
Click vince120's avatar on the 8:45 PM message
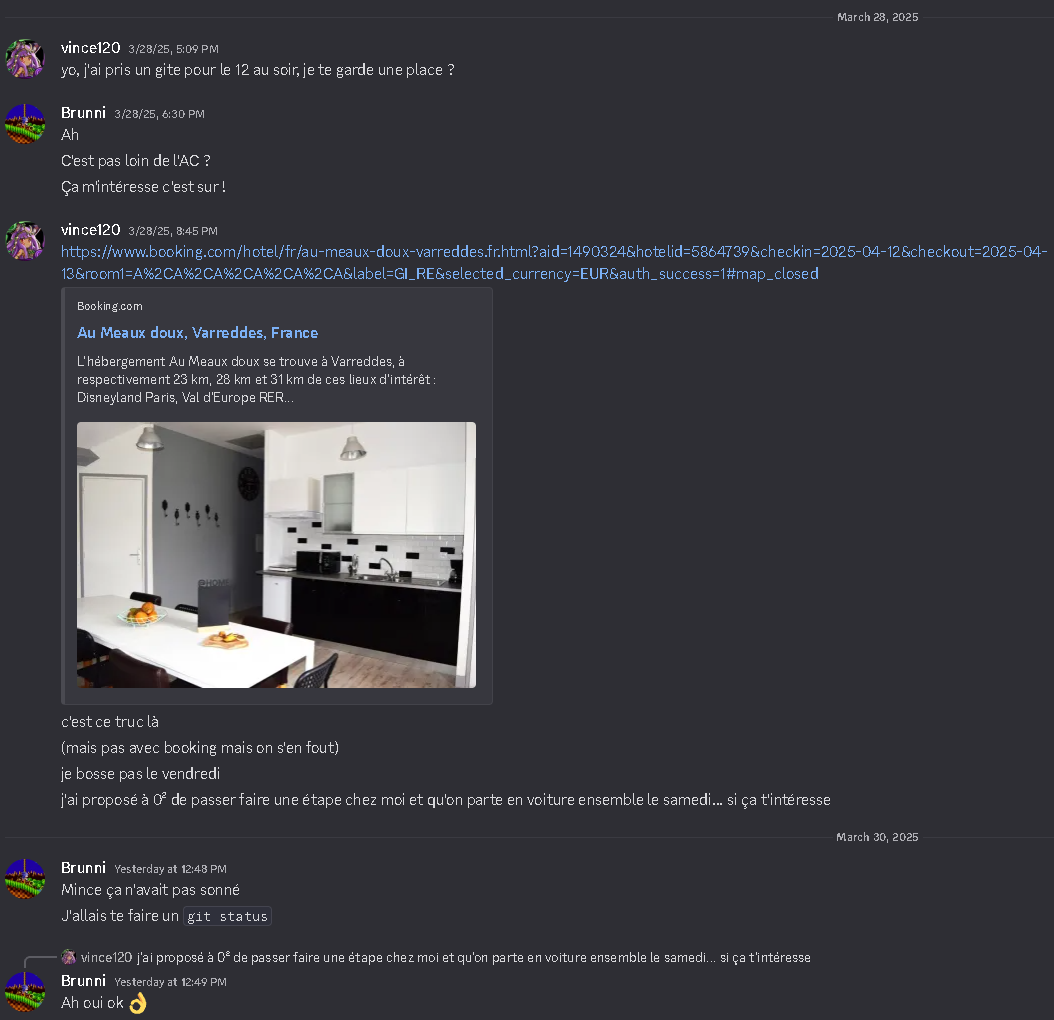(25, 241)
